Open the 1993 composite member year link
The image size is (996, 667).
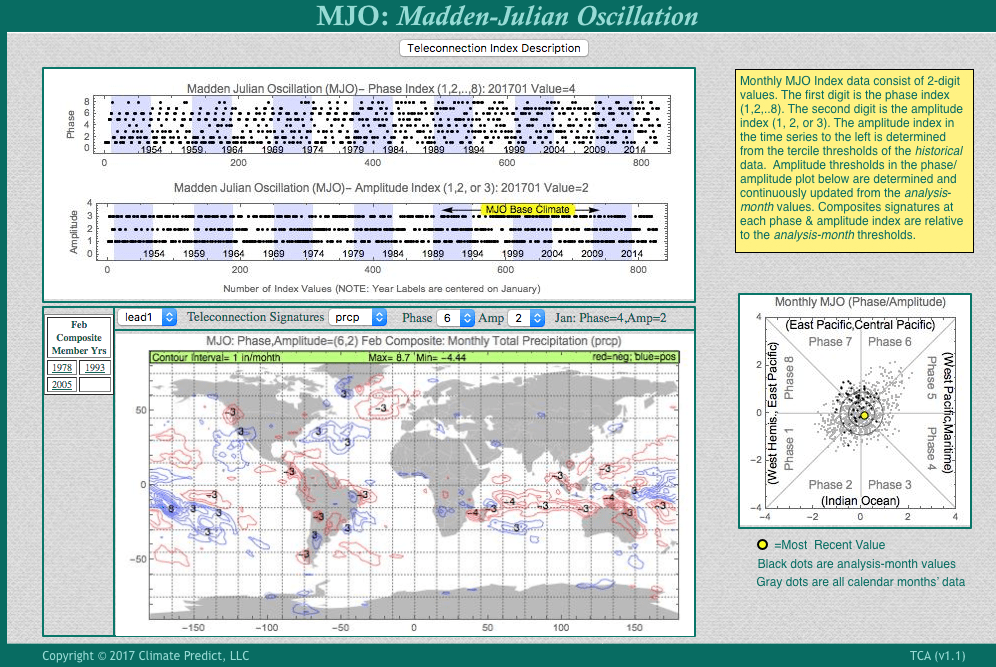tap(95, 367)
